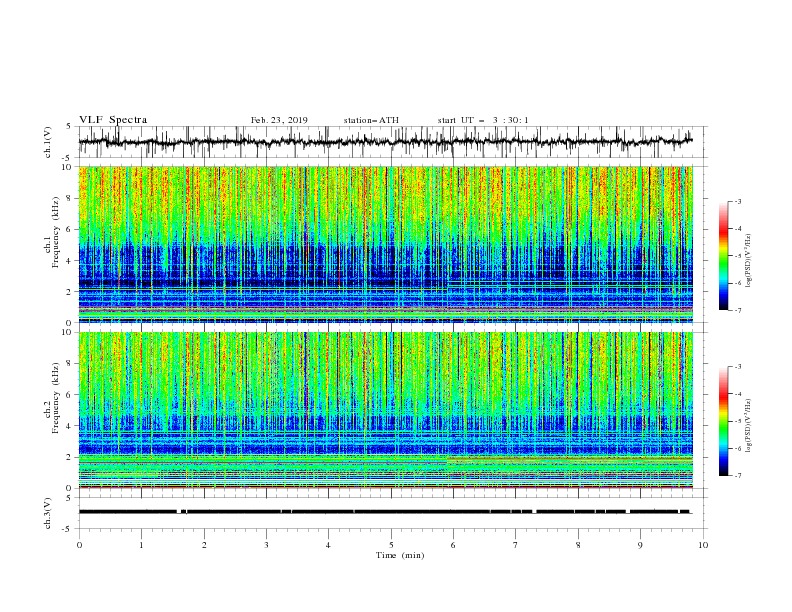Click time axis tick label '6'

pyautogui.click(x=453, y=545)
